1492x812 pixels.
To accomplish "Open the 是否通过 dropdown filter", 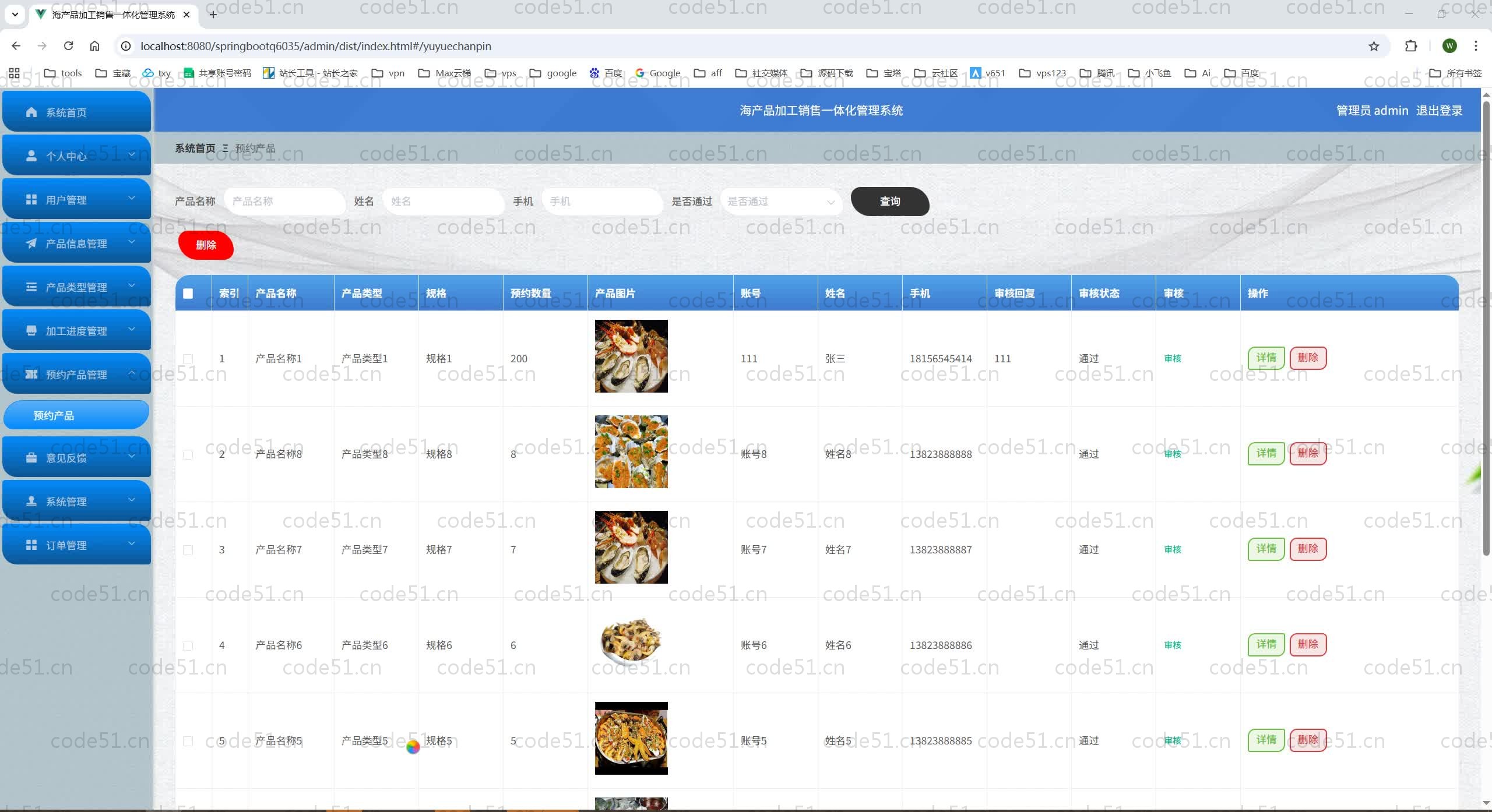I will (x=780, y=202).
